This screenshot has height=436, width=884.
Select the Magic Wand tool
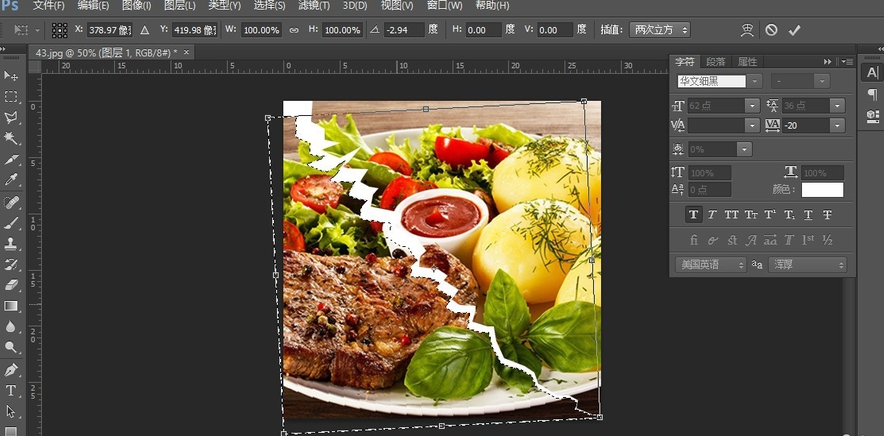11,139
